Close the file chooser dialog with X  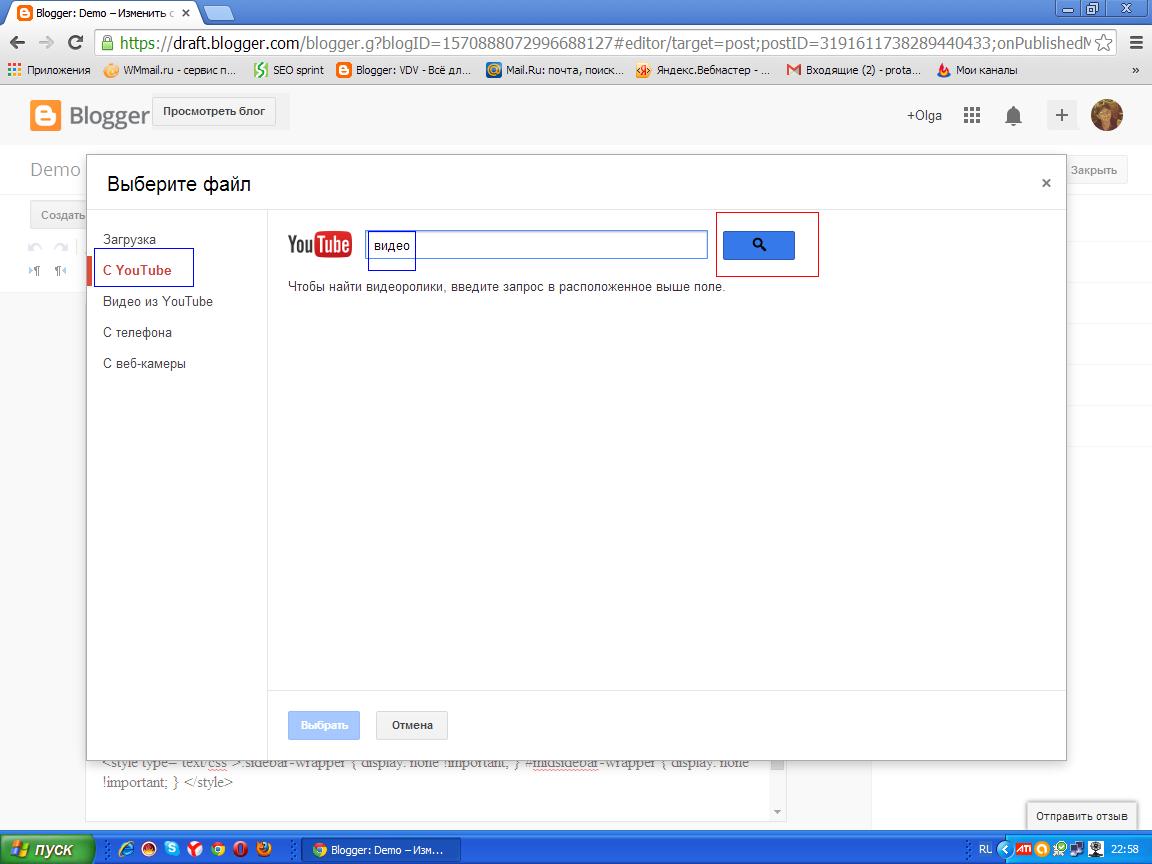click(1046, 183)
